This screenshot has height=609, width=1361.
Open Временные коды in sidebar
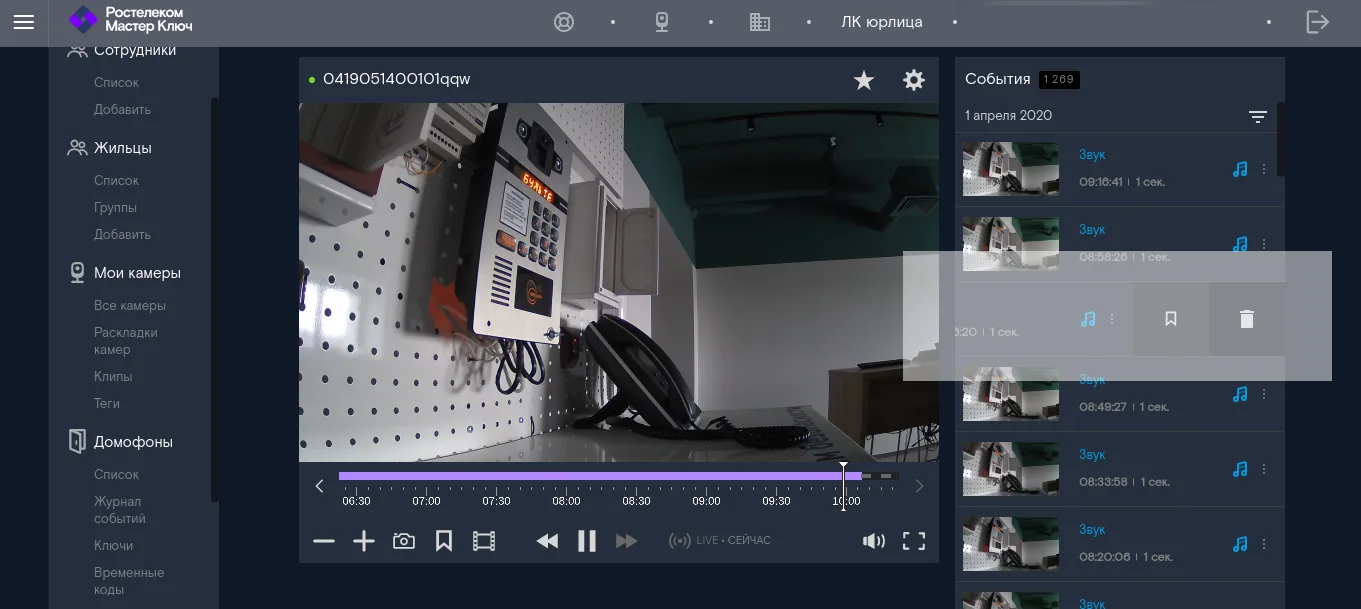coord(129,581)
